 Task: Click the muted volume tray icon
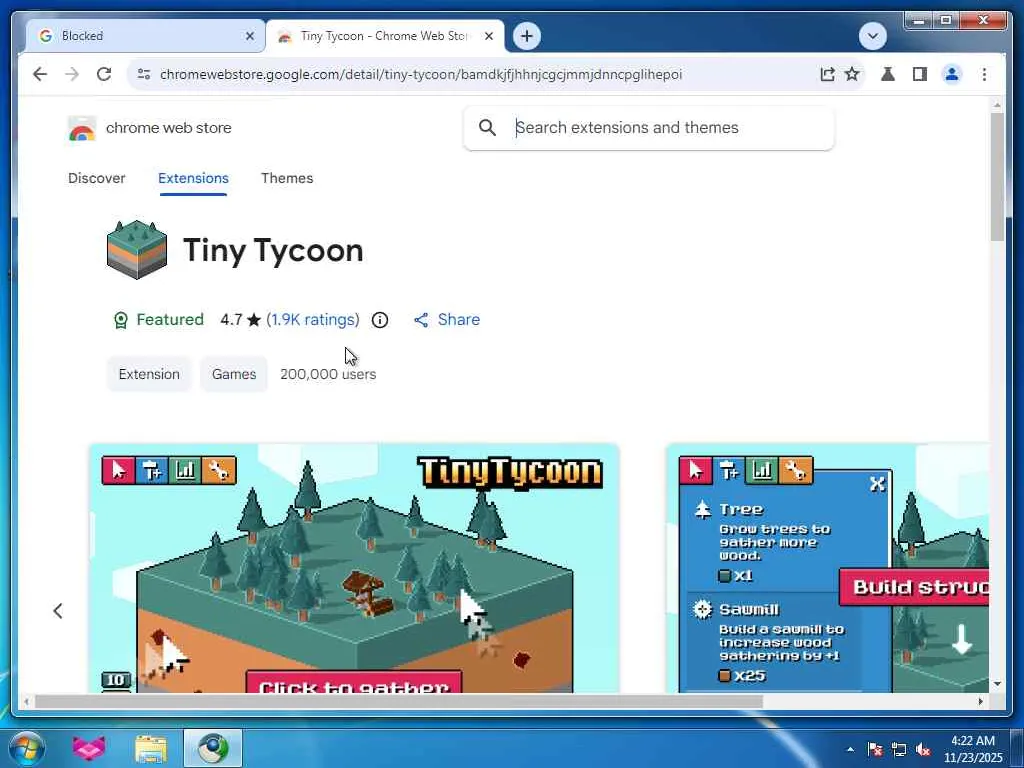click(x=923, y=749)
